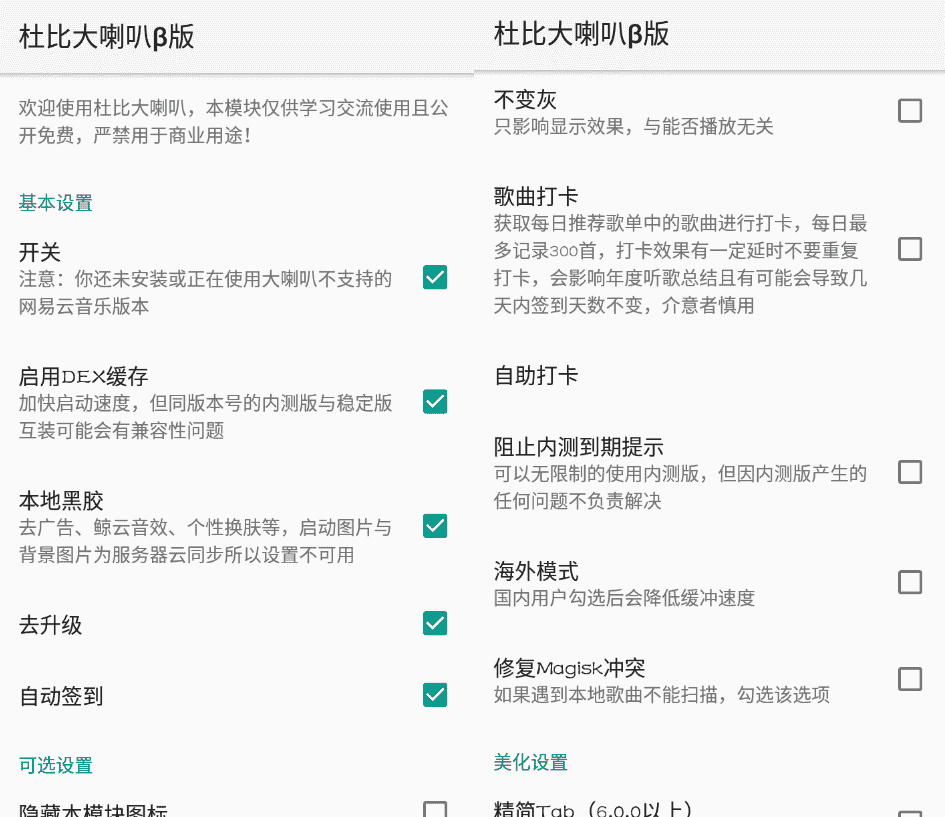Enable 隐藏本模块图标 option
The width and height of the screenshot is (945, 817).
tap(434, 812)
